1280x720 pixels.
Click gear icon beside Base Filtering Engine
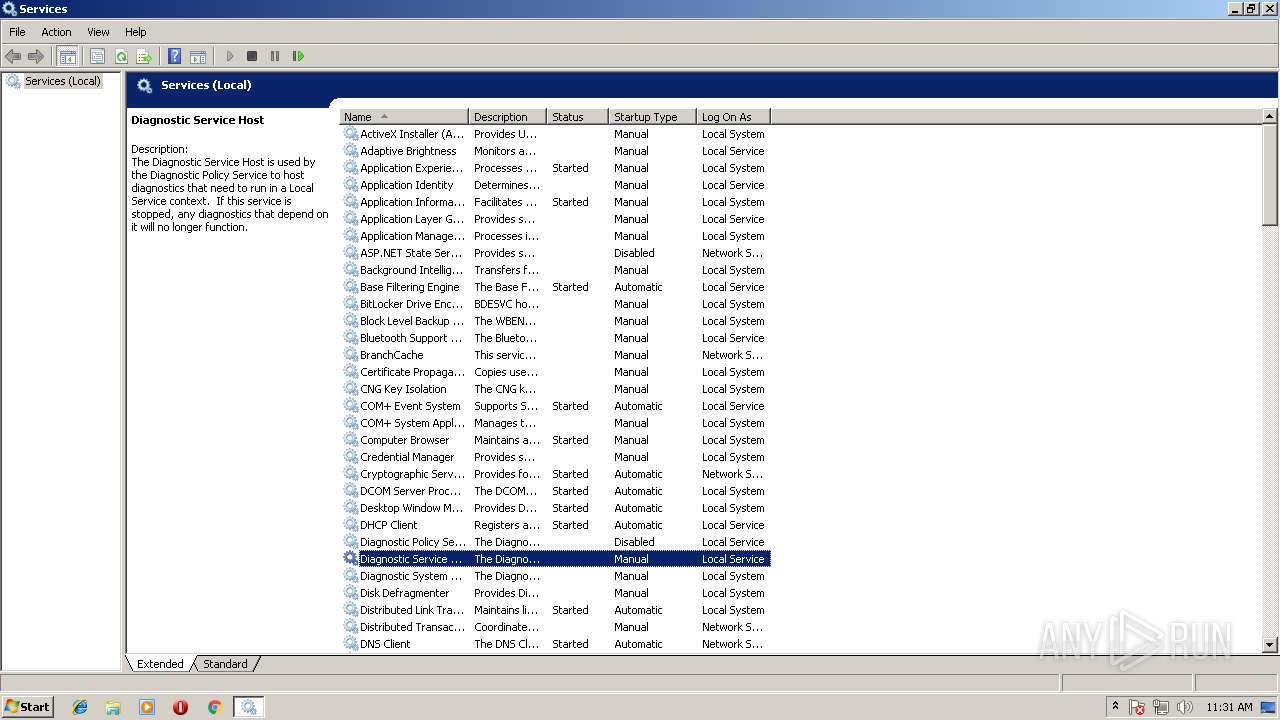(x=351, y=287)
